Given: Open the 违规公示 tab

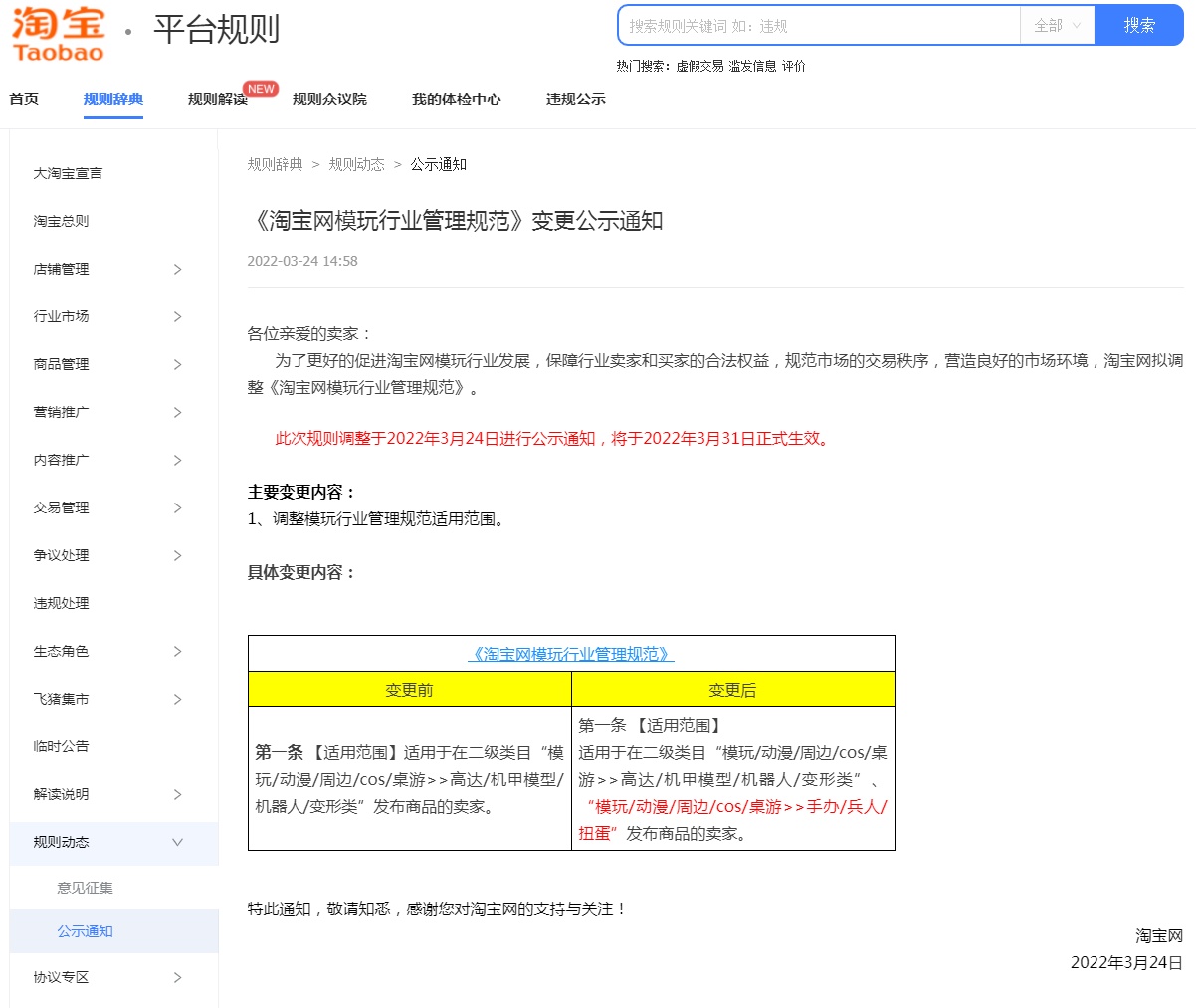Looking at the screenshot, I should 576,99.
